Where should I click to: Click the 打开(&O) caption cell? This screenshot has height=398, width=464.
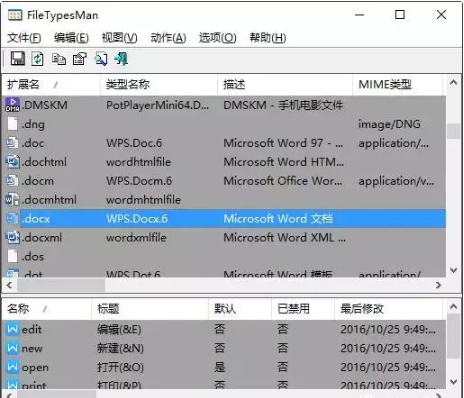pyautogui.click(x=120, y=367)
